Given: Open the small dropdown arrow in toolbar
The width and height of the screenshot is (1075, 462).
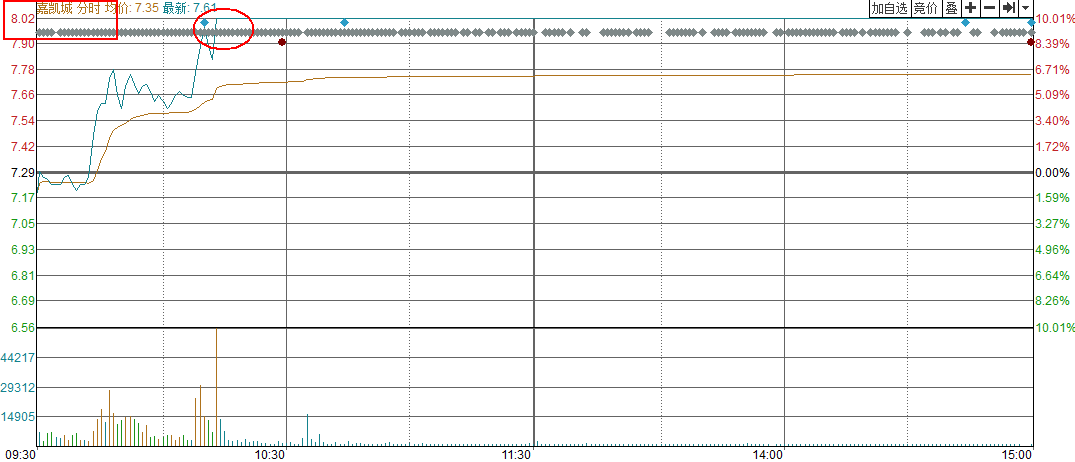Looking at the screenshot, I should point(1025,8).
